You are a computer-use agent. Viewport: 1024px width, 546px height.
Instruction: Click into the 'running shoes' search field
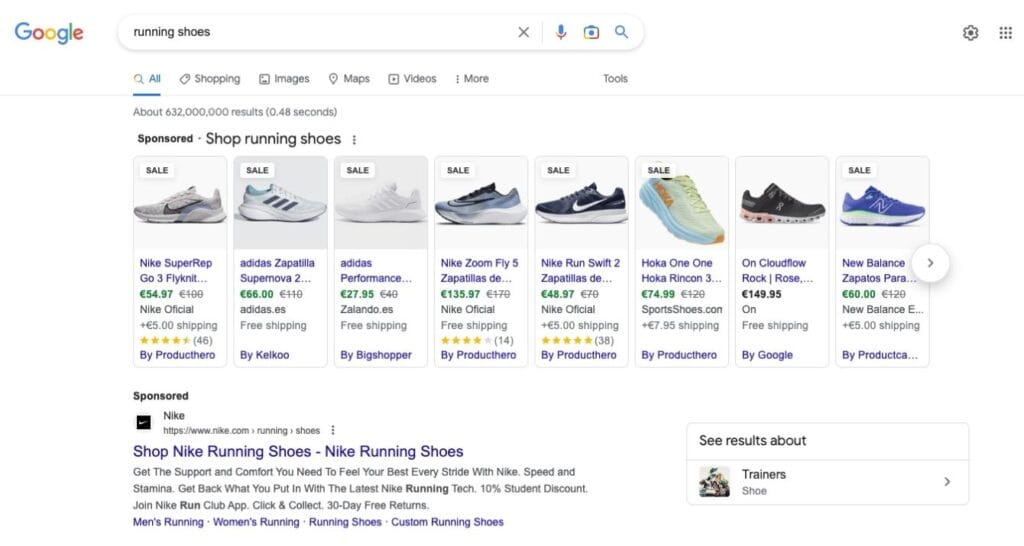point(320,32)
